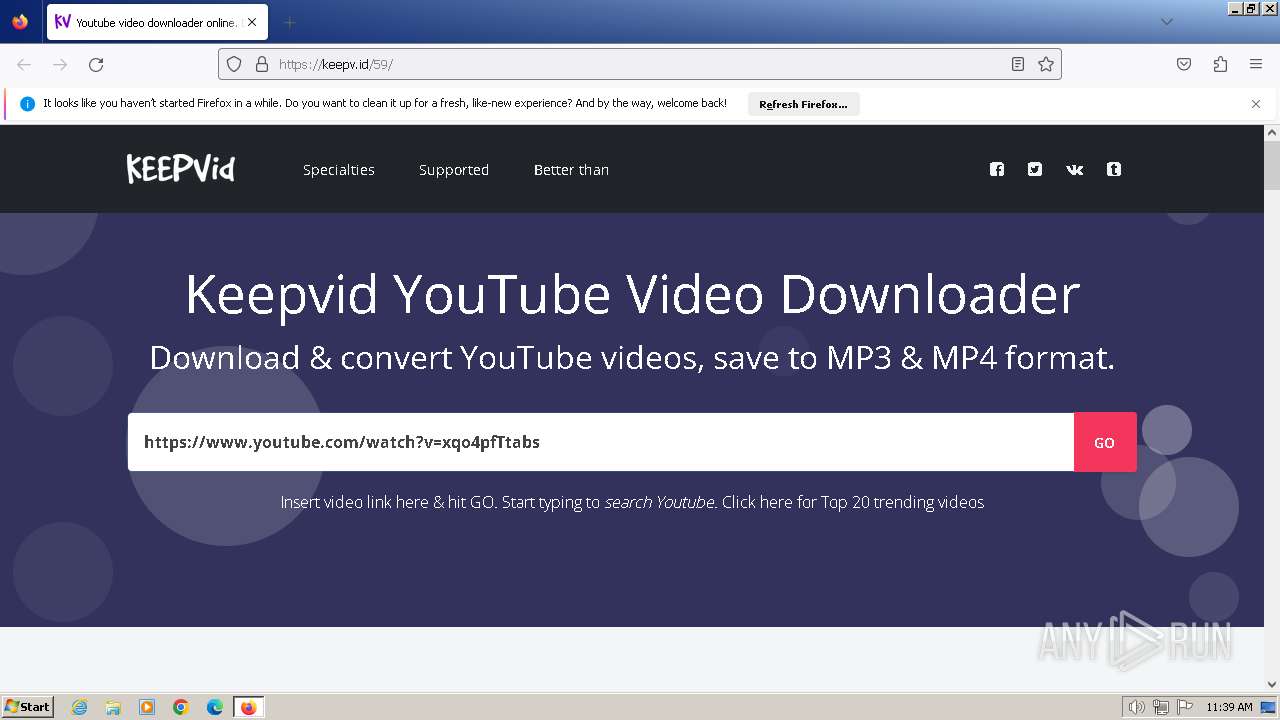1280x720 pixels.
Task: Click the GO button
Action: point(1105,442)
